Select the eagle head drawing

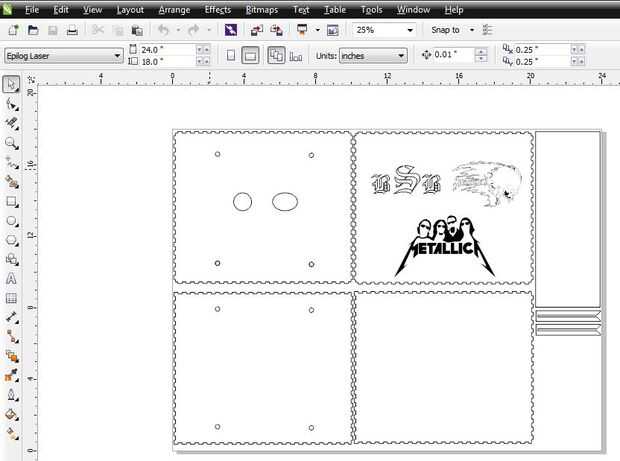tap(486, 184)
